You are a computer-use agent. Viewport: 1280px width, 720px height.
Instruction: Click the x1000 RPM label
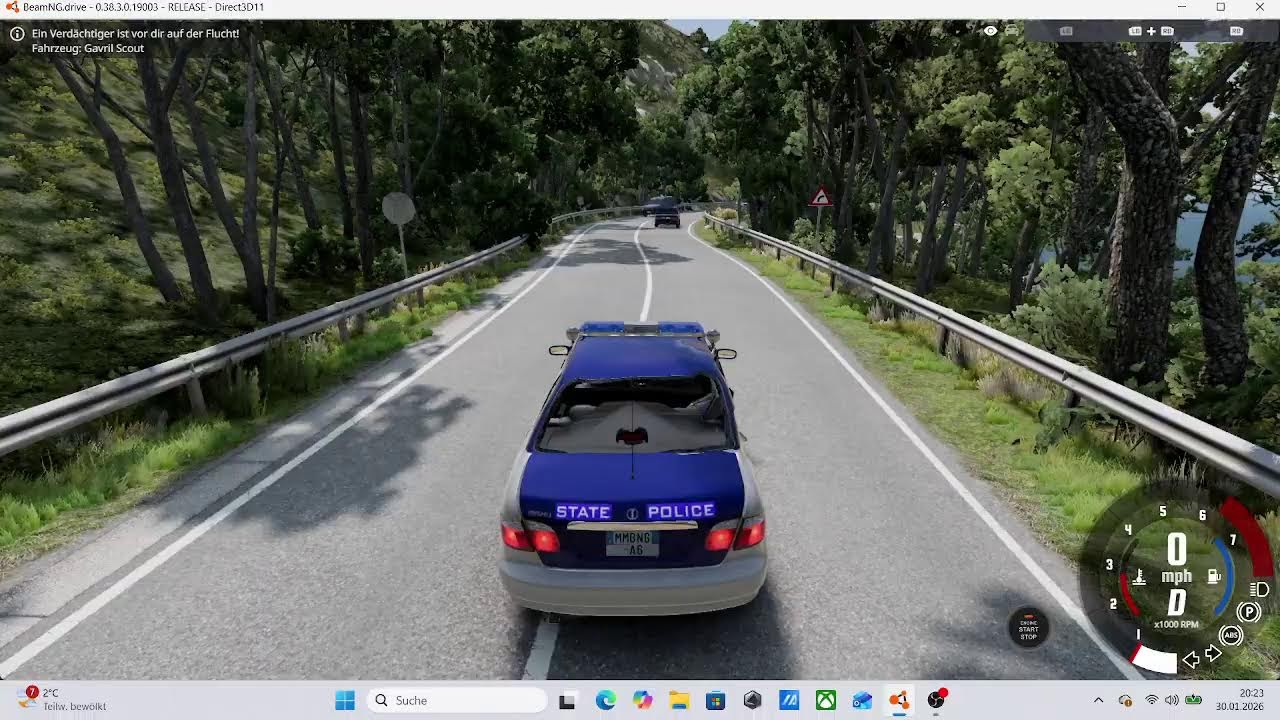pos(1176,624)
